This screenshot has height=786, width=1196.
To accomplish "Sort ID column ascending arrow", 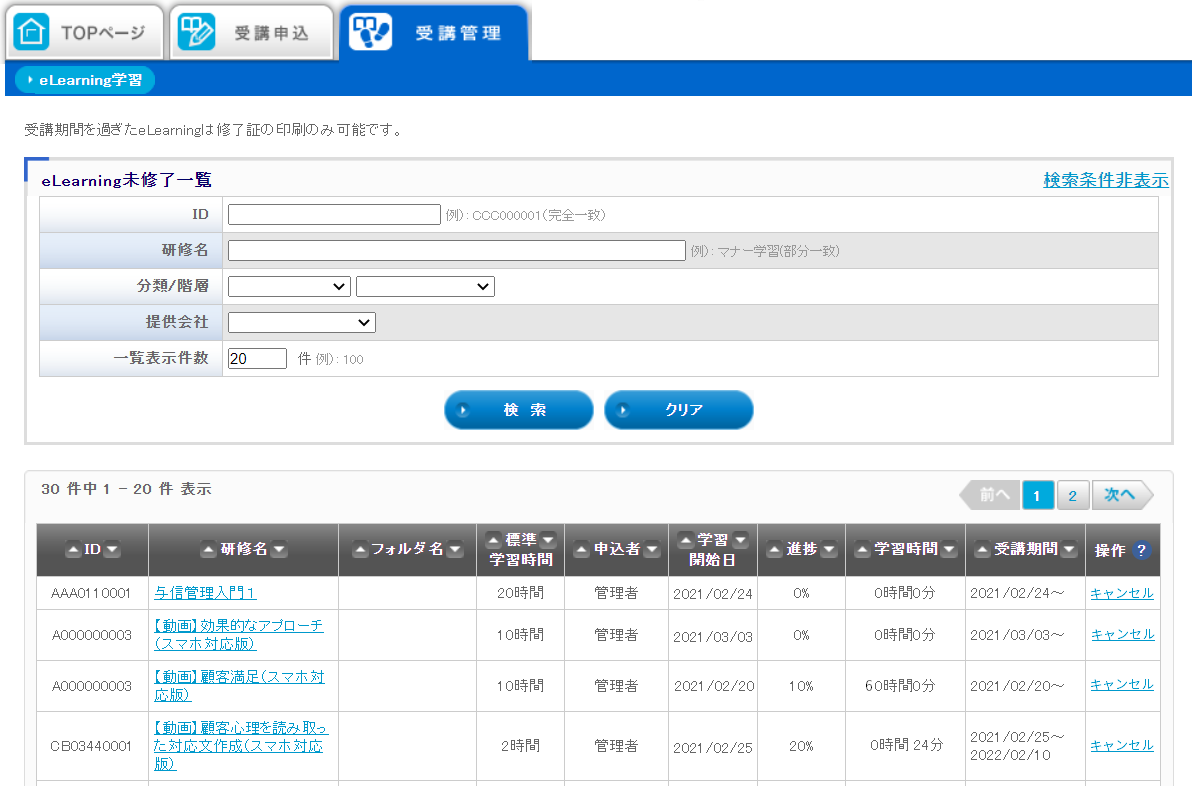I will [73, 549].
